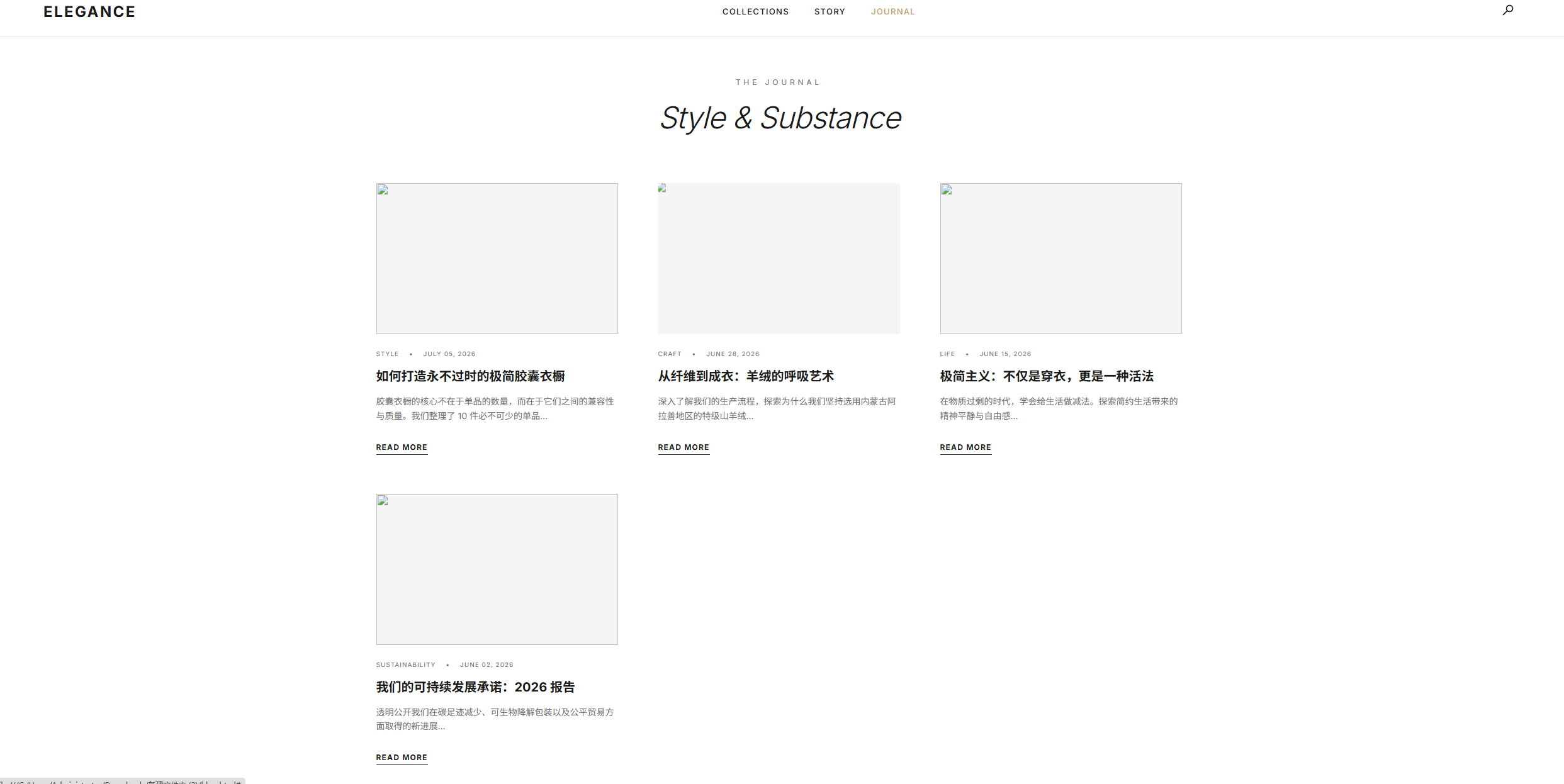This screenshot has height=784, width=1564.
Task: Open thumbnail of 极简主义 article
Action: 1060,259
